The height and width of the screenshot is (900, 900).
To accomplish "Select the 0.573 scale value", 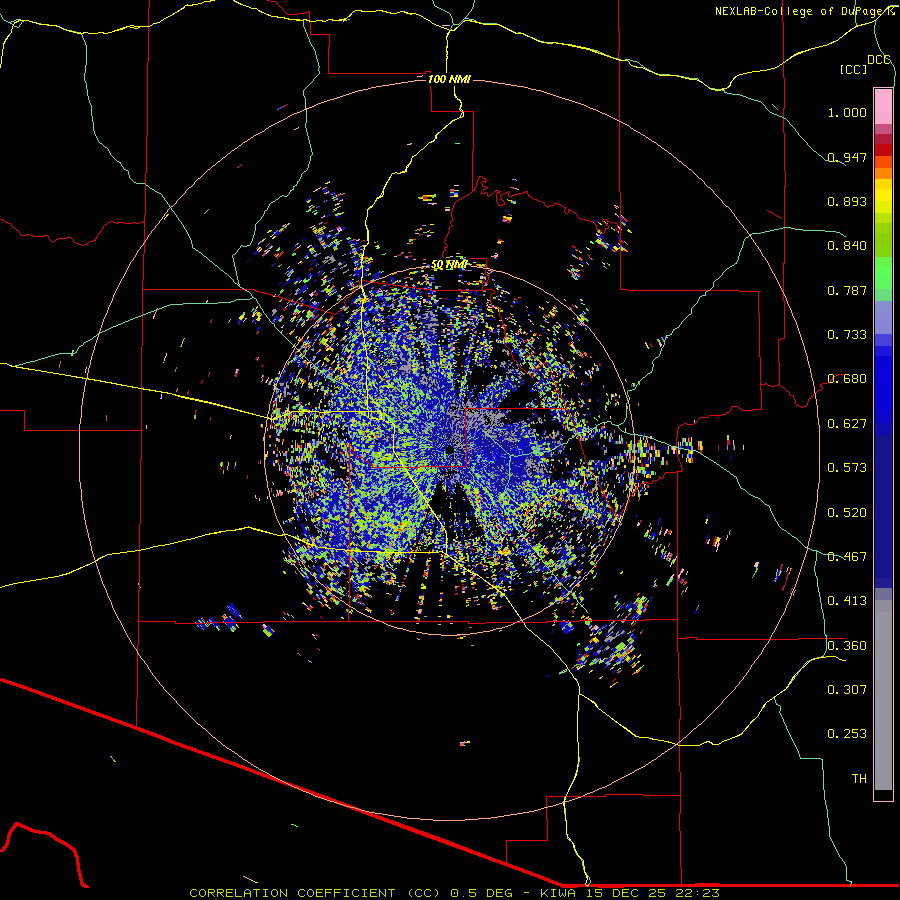I will point(847,467).
